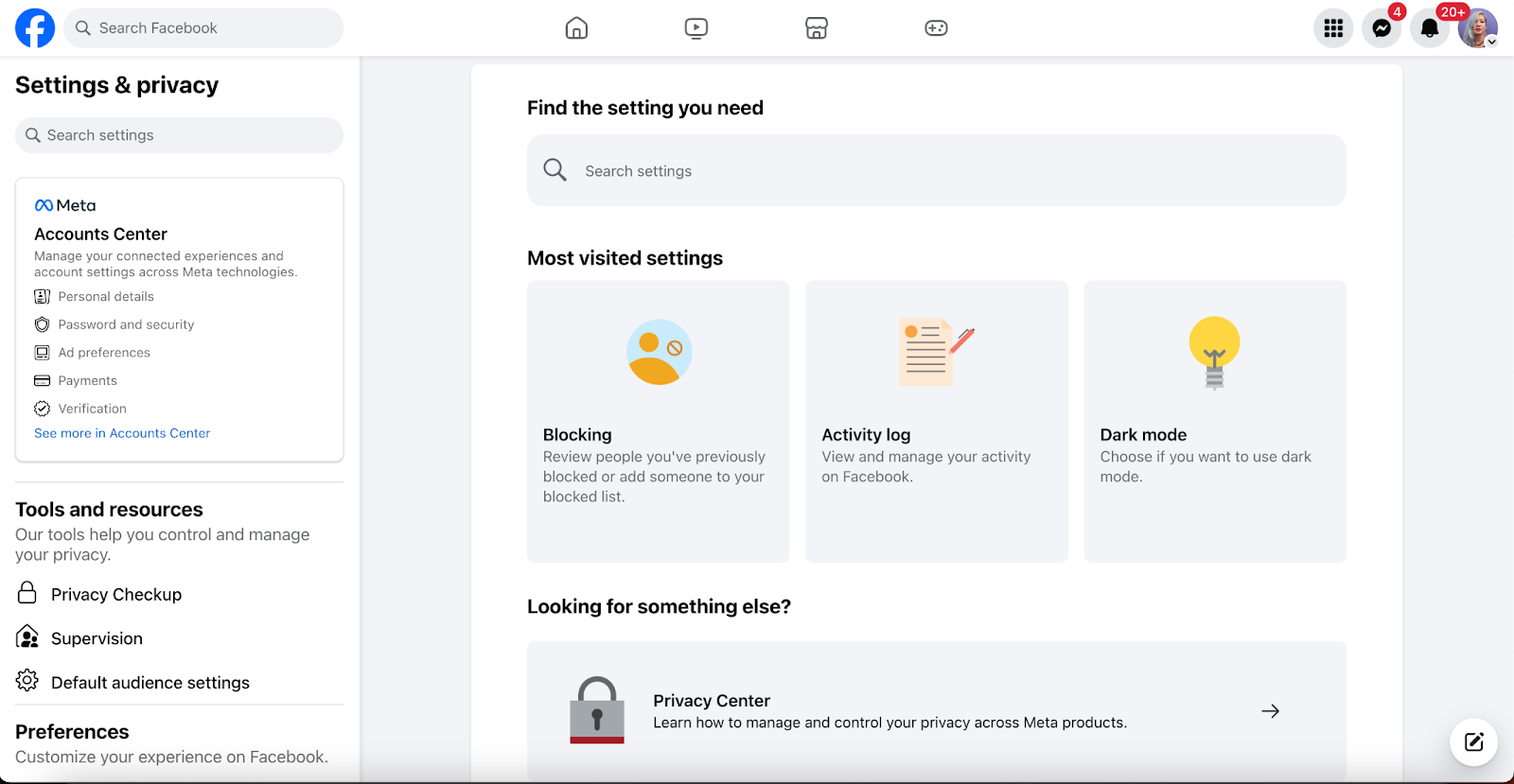1514x784 pixels.
Task: Click the Blocking person illustration
Action: click(659, 352)
